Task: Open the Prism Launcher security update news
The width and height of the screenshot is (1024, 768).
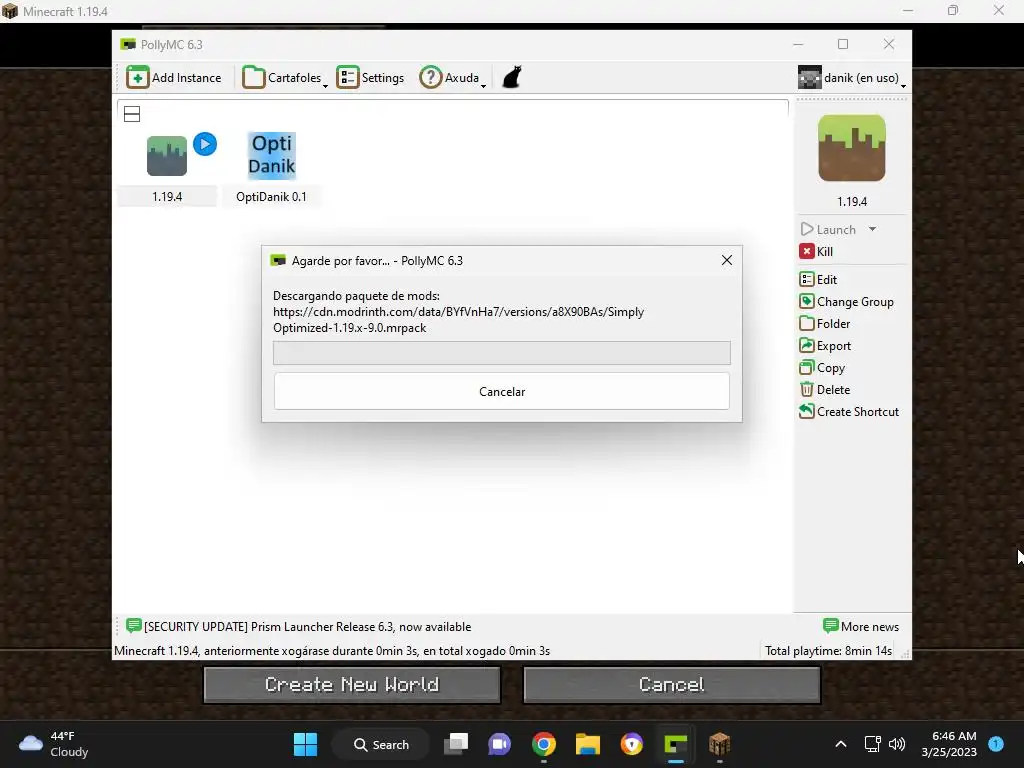Action: click(x=299, y=626)
